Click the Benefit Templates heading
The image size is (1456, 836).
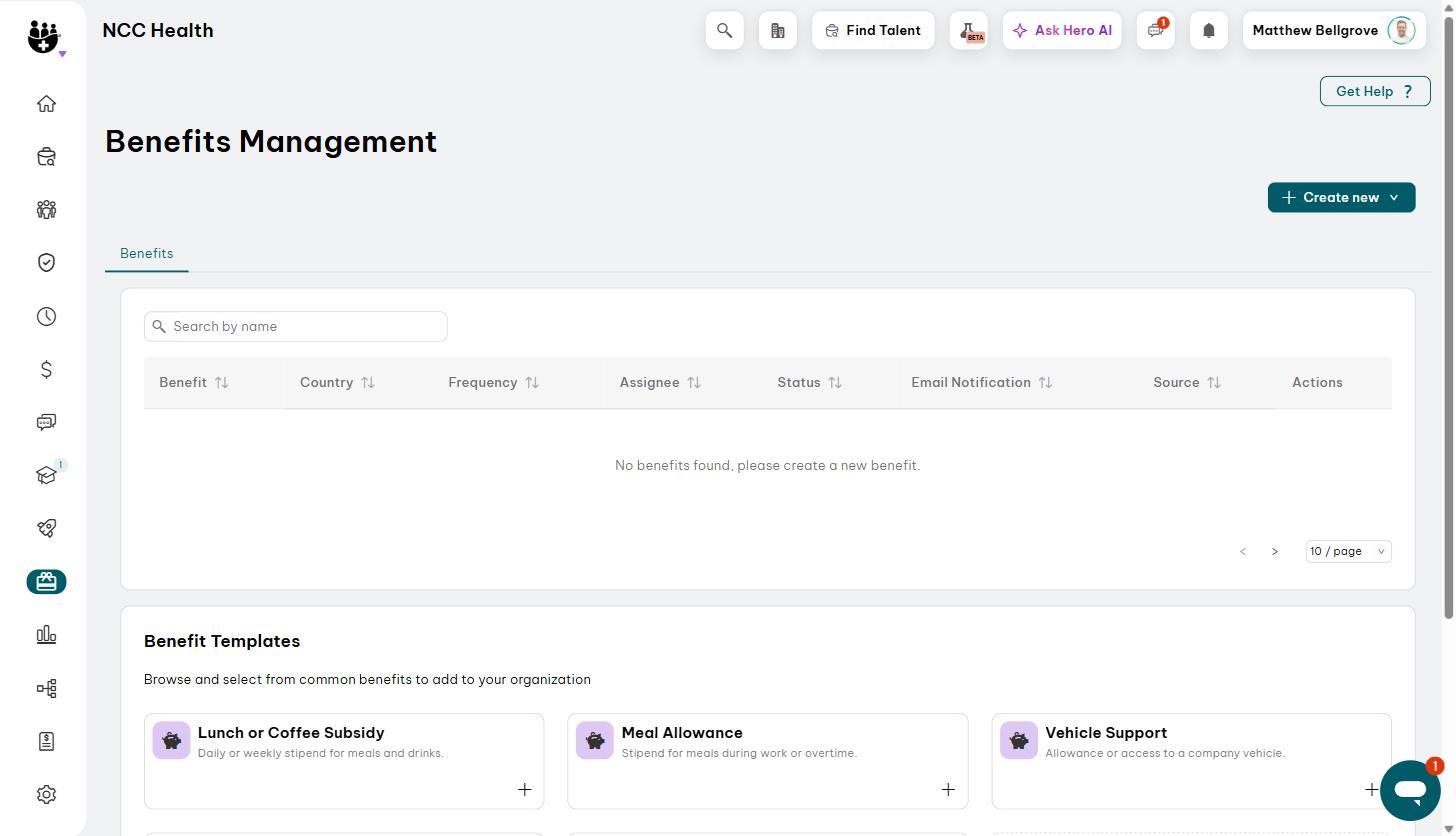pyautogui.click(x=222, y=642)
